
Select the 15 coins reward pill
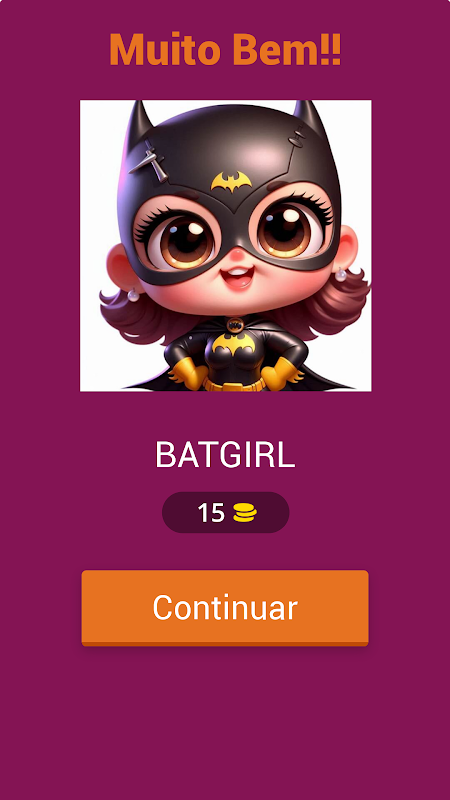226,512
